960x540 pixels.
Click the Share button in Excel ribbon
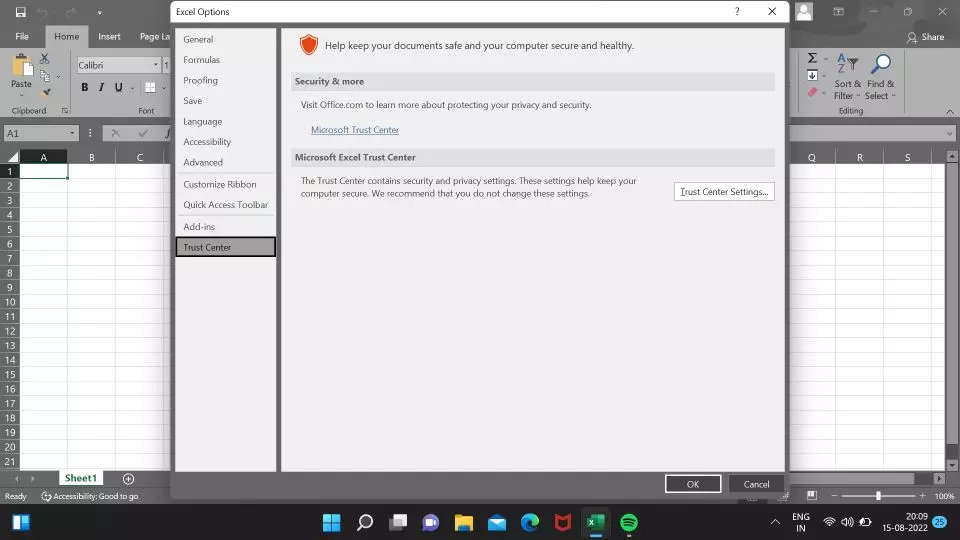926,37
